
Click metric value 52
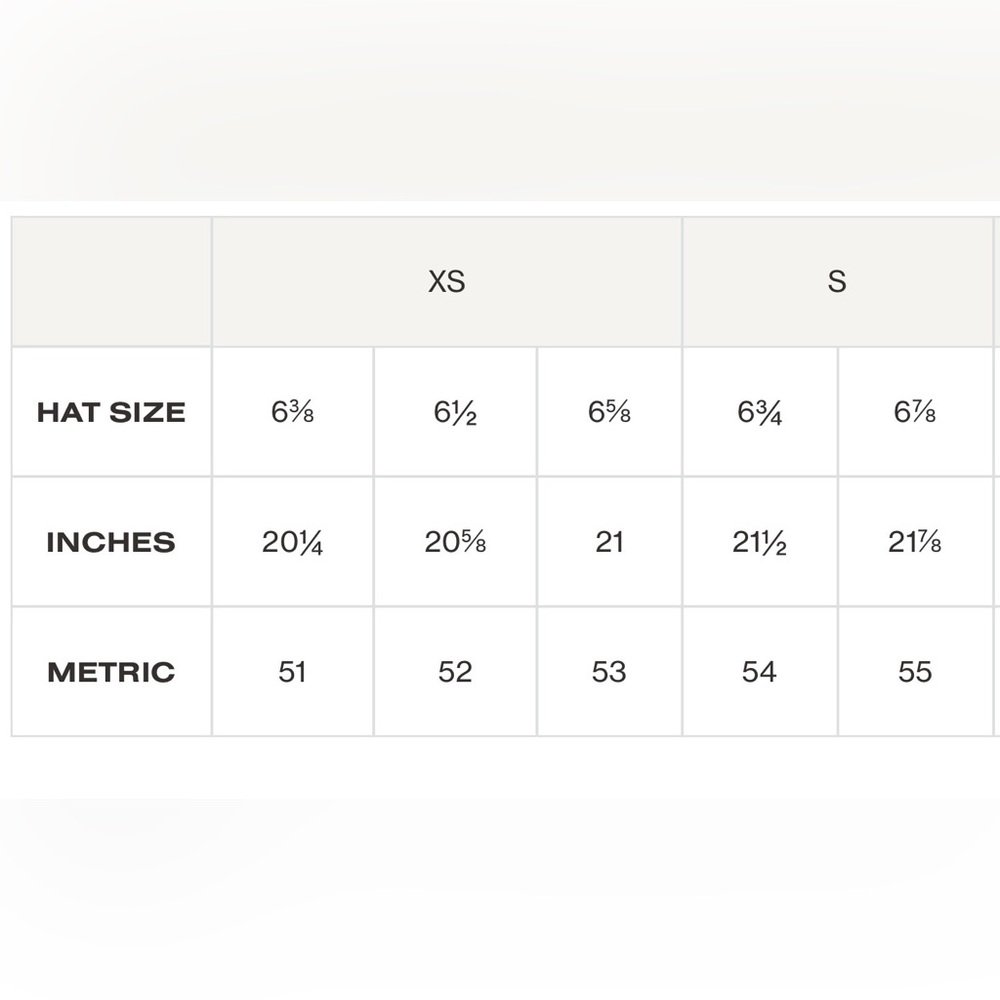[x=455, y=672]
